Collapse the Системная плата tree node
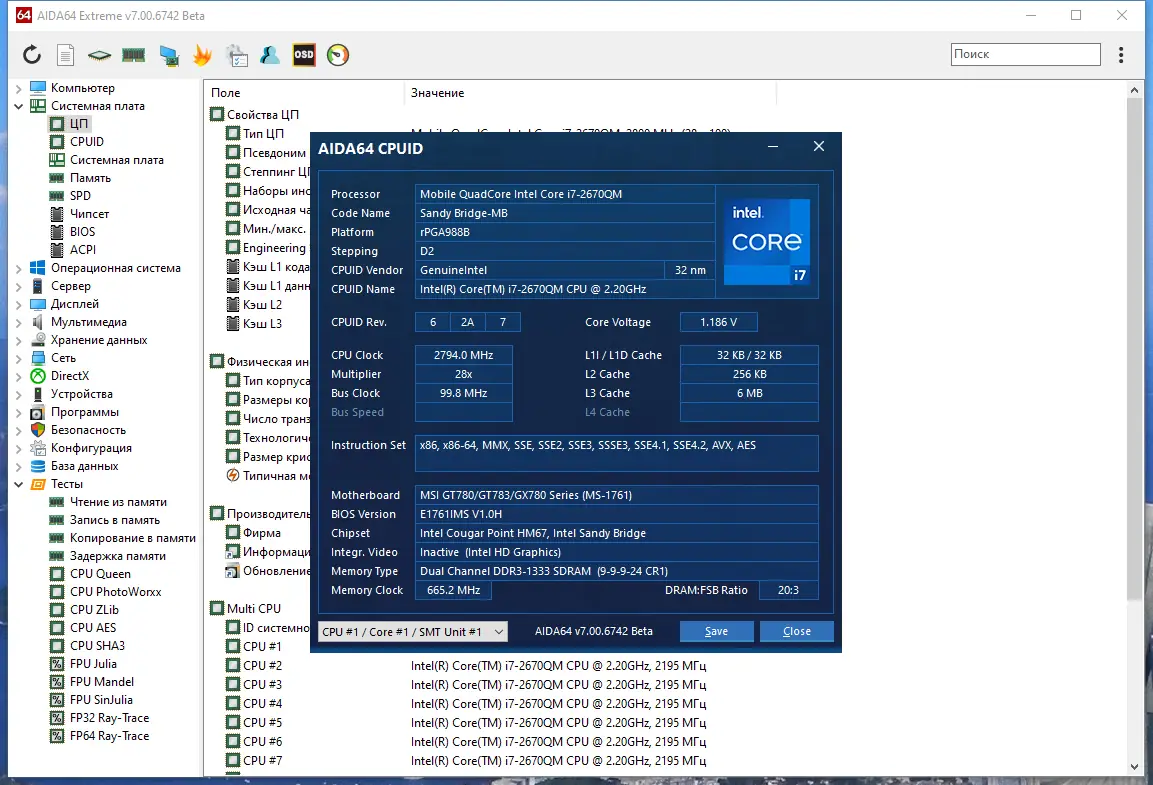 coord(18,106)
